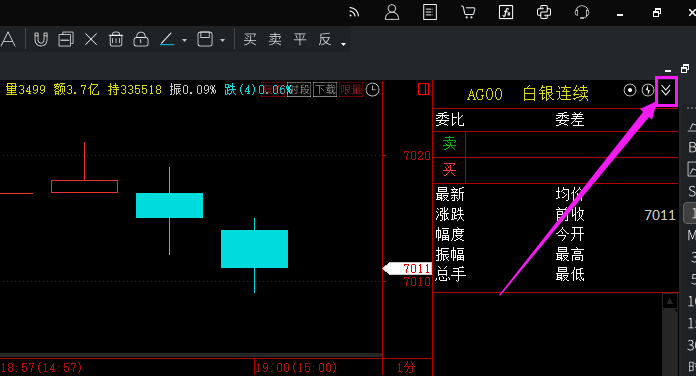The image size is (696, 376).
Task: Click the red 限量 button
Action: [x=351, y=90]
